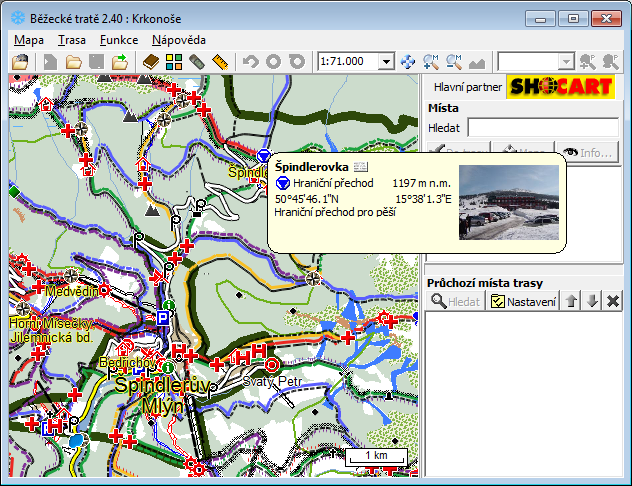
Task: Click the open route folder icon
Action: tap(74, 62)
